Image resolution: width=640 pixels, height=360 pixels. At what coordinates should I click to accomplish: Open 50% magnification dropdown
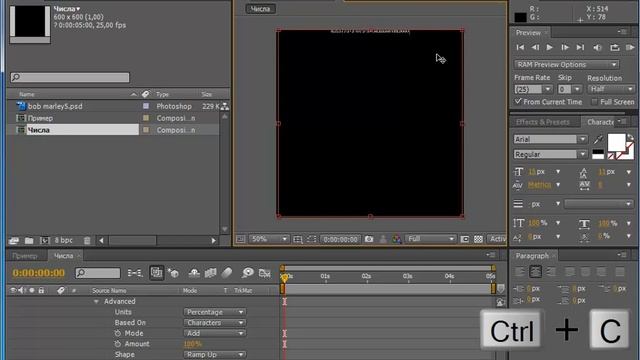pos(269,239)
